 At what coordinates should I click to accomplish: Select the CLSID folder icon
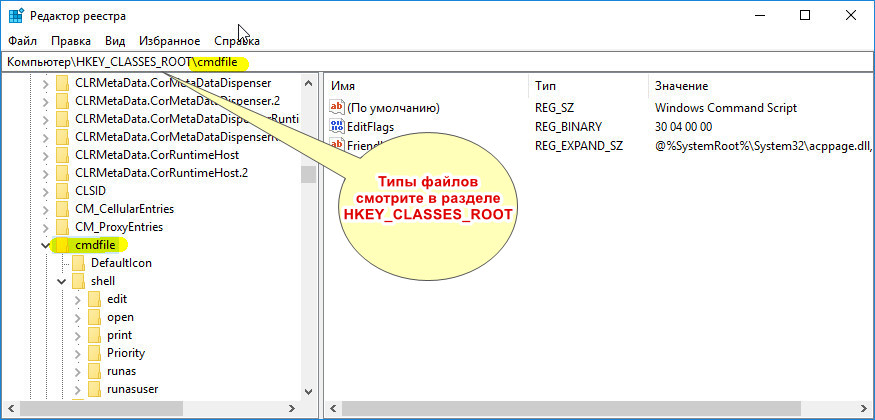(x=63, y=191)
